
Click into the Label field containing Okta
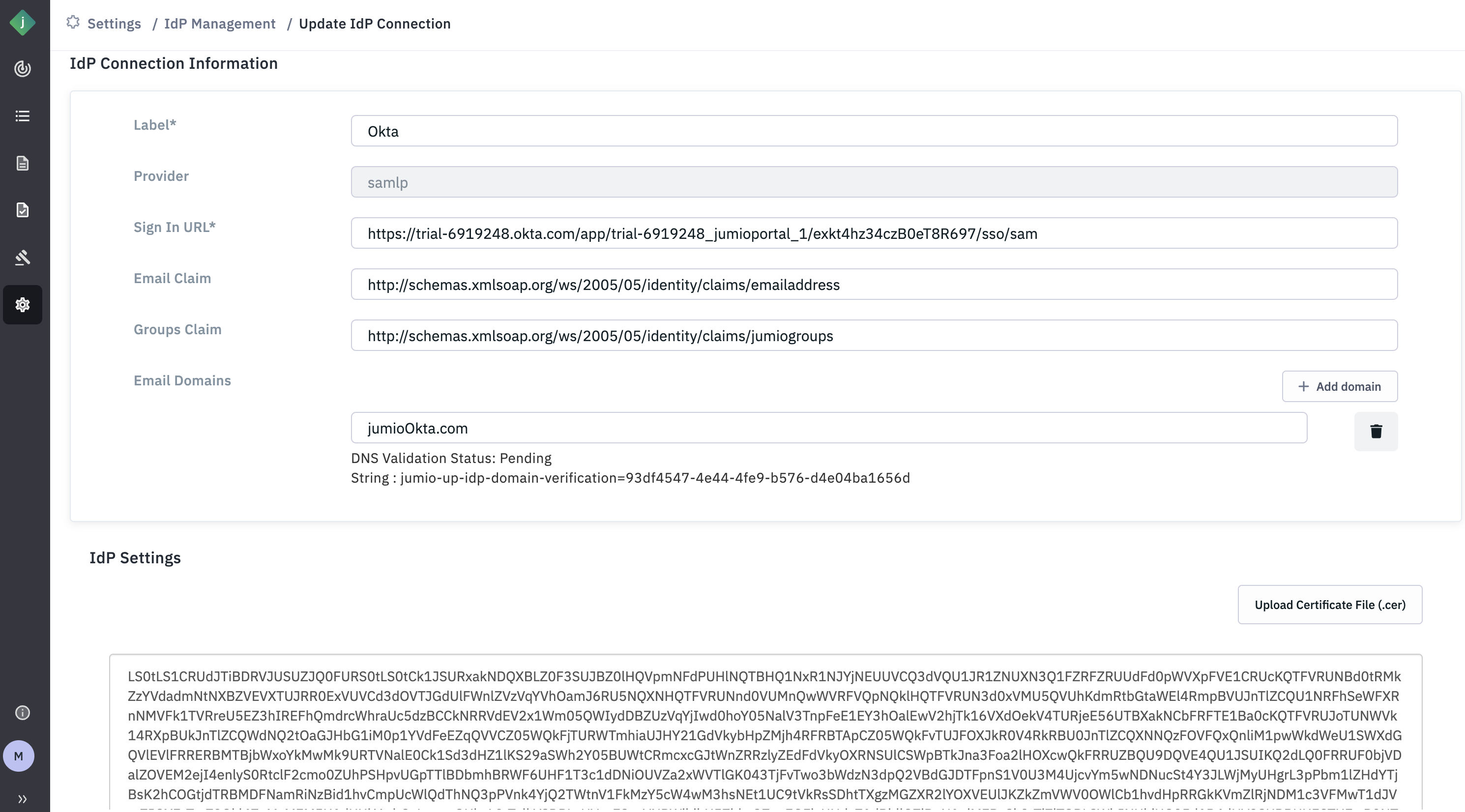click(x=874, y=131)
